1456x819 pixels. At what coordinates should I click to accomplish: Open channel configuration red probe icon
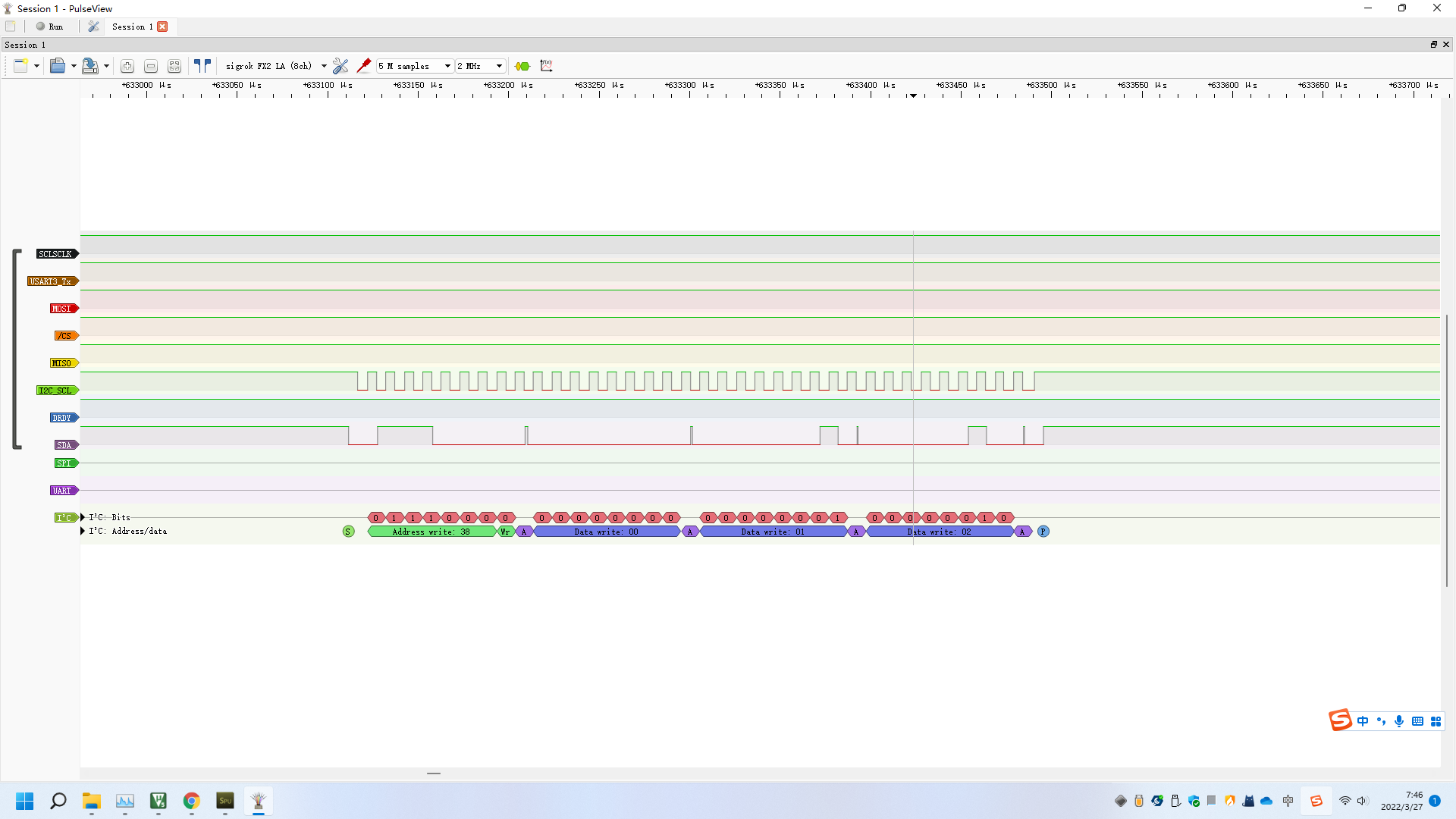point(364,67)
